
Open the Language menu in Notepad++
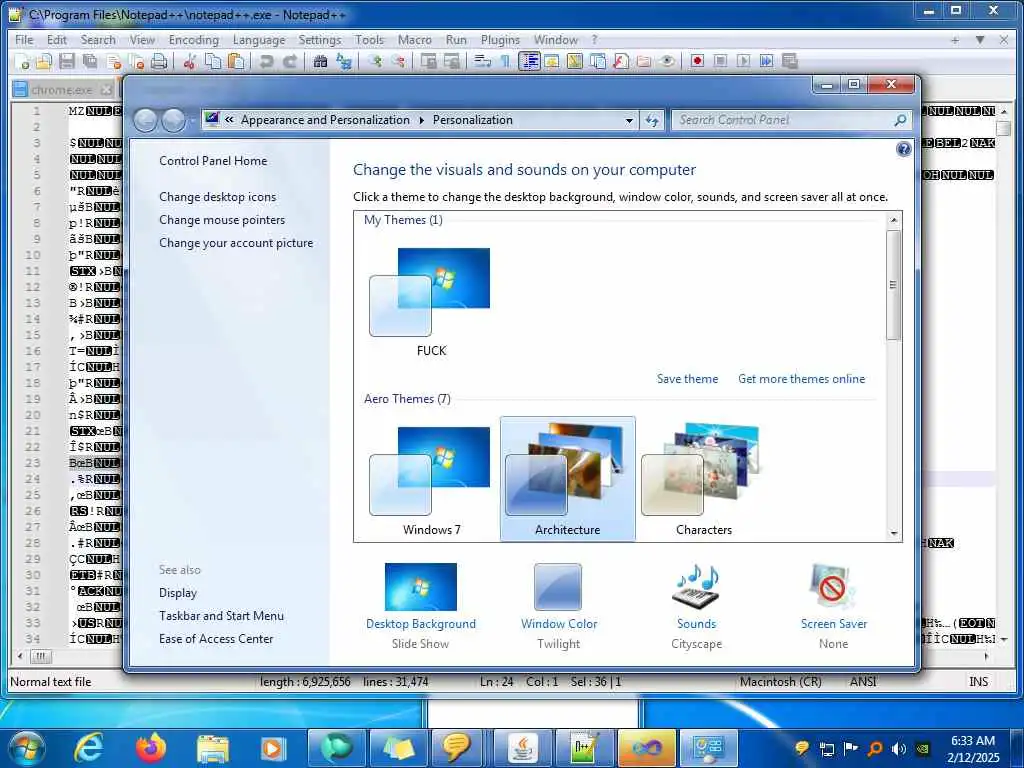pyautogui.click(x=259, y=40)
